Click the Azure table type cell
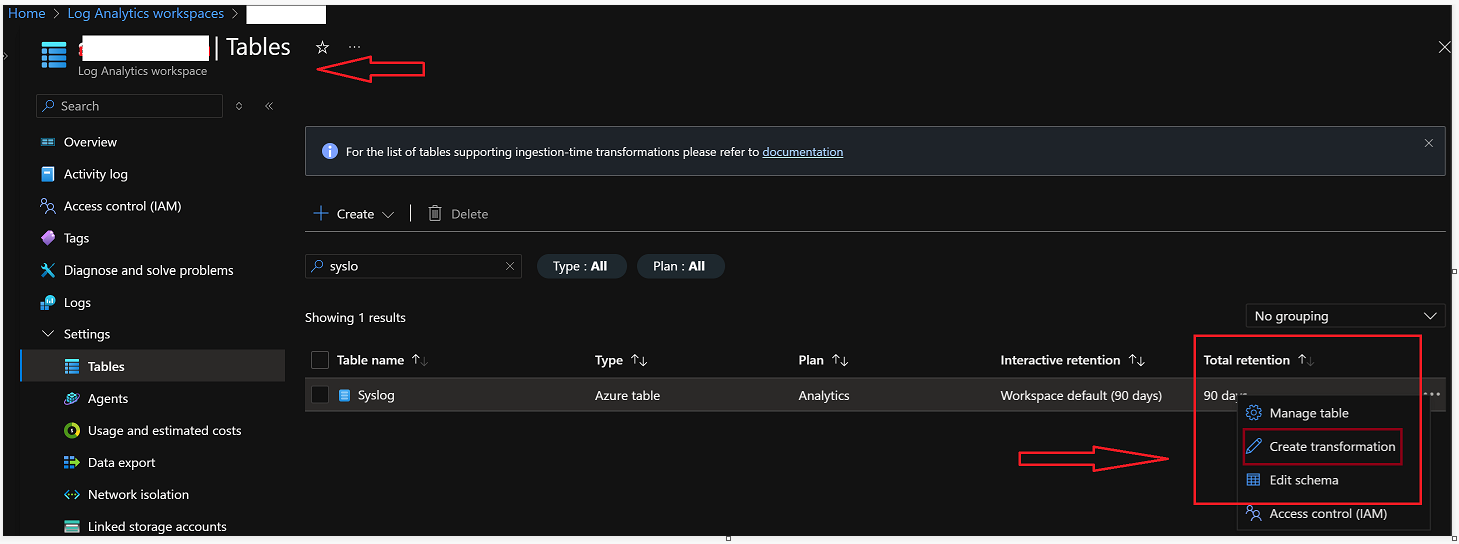 pyautogui.click(x=627, y=395)
